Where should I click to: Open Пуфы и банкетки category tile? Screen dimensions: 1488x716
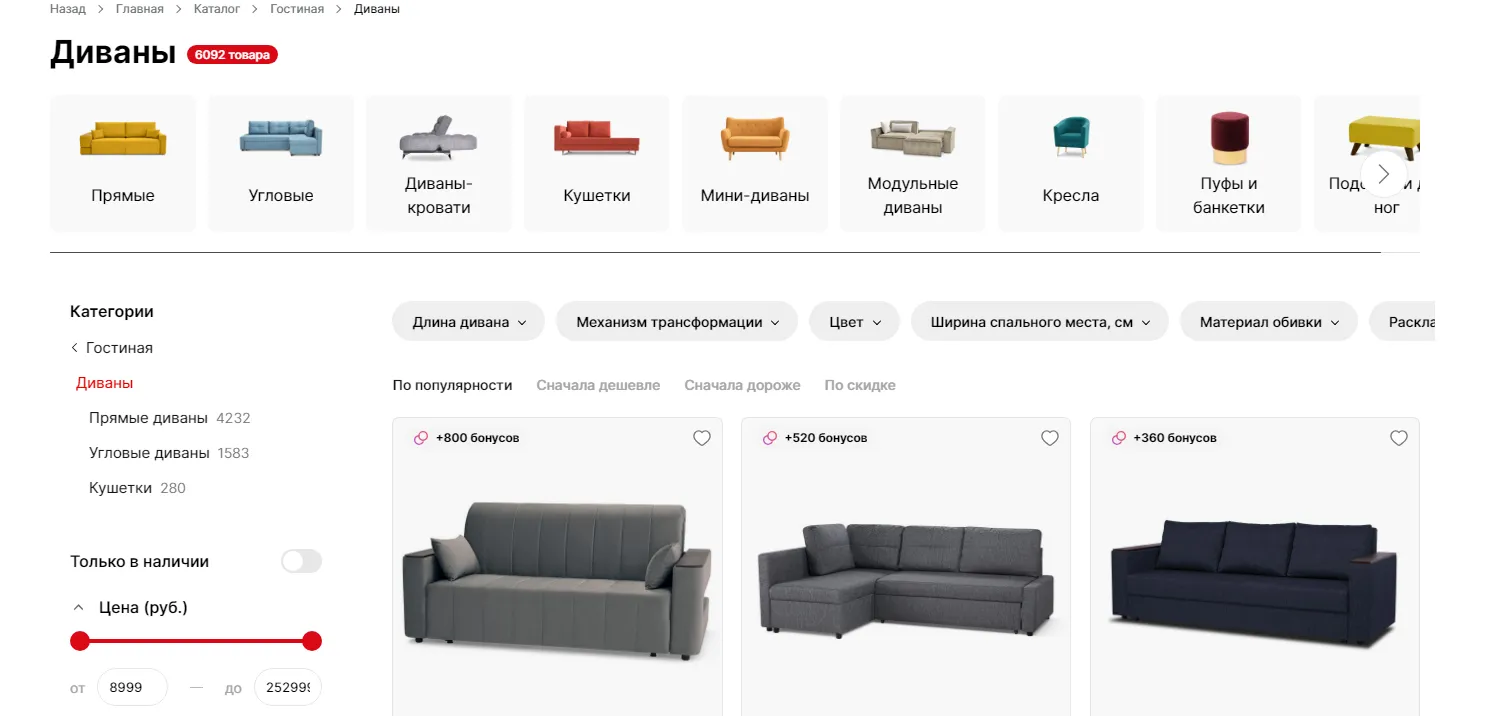[x=1229, y=164]
